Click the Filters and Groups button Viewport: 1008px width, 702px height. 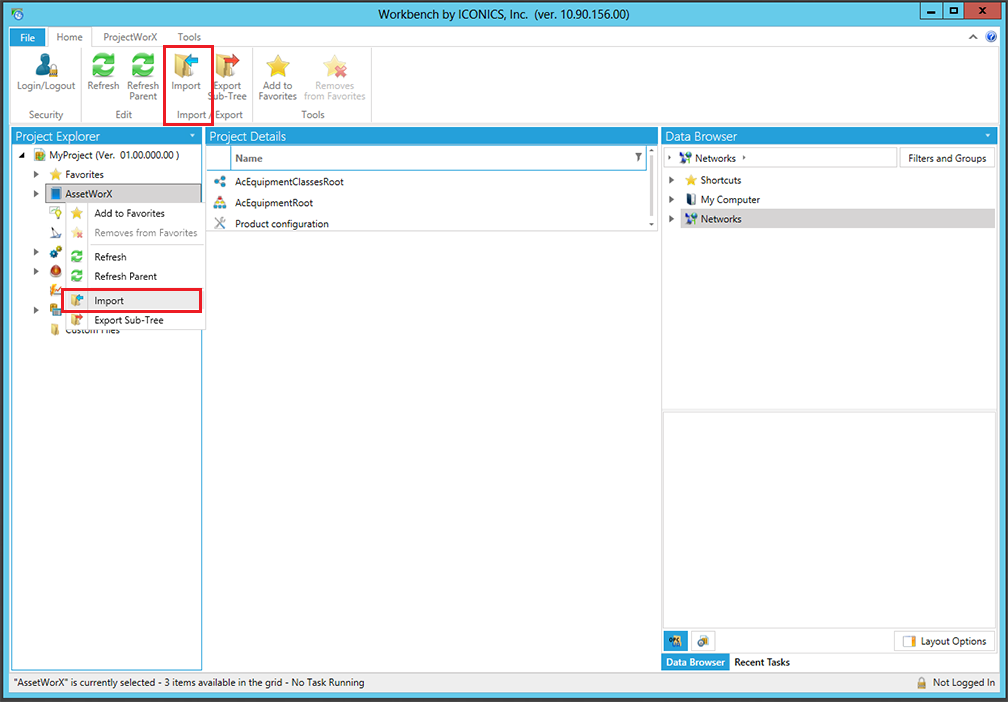tap(947, 158)
